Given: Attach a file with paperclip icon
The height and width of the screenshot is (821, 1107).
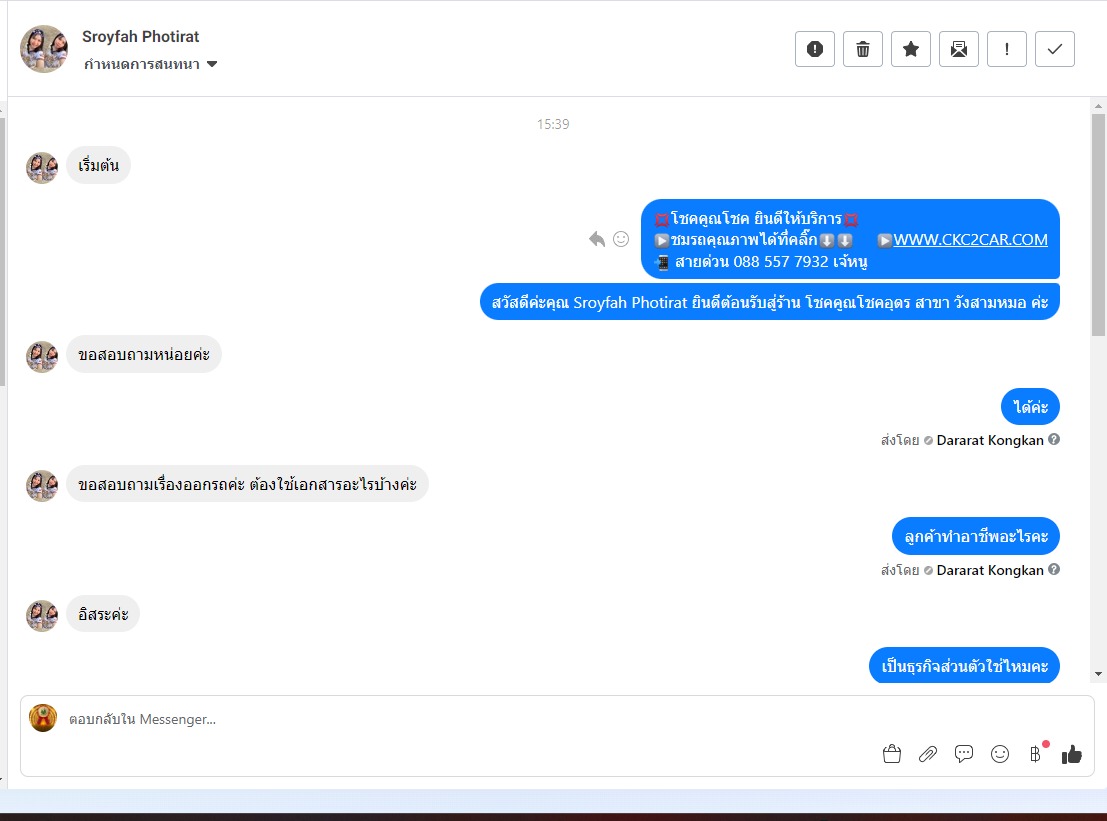Looking at the screenshot, I should tap(928, 754).
